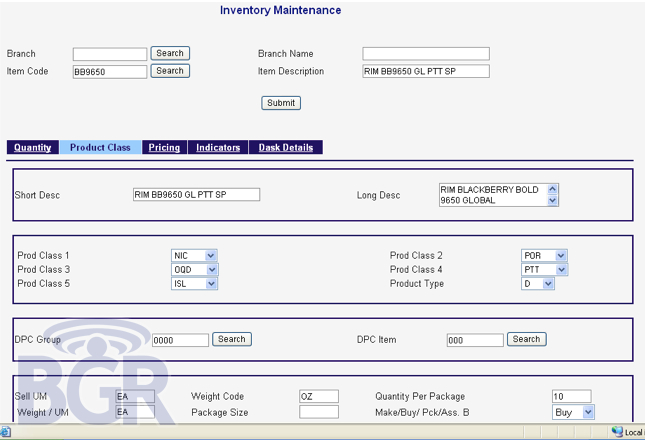Click Search button next to DPC Item
This screenshot has width=645, height=440.
526,339
